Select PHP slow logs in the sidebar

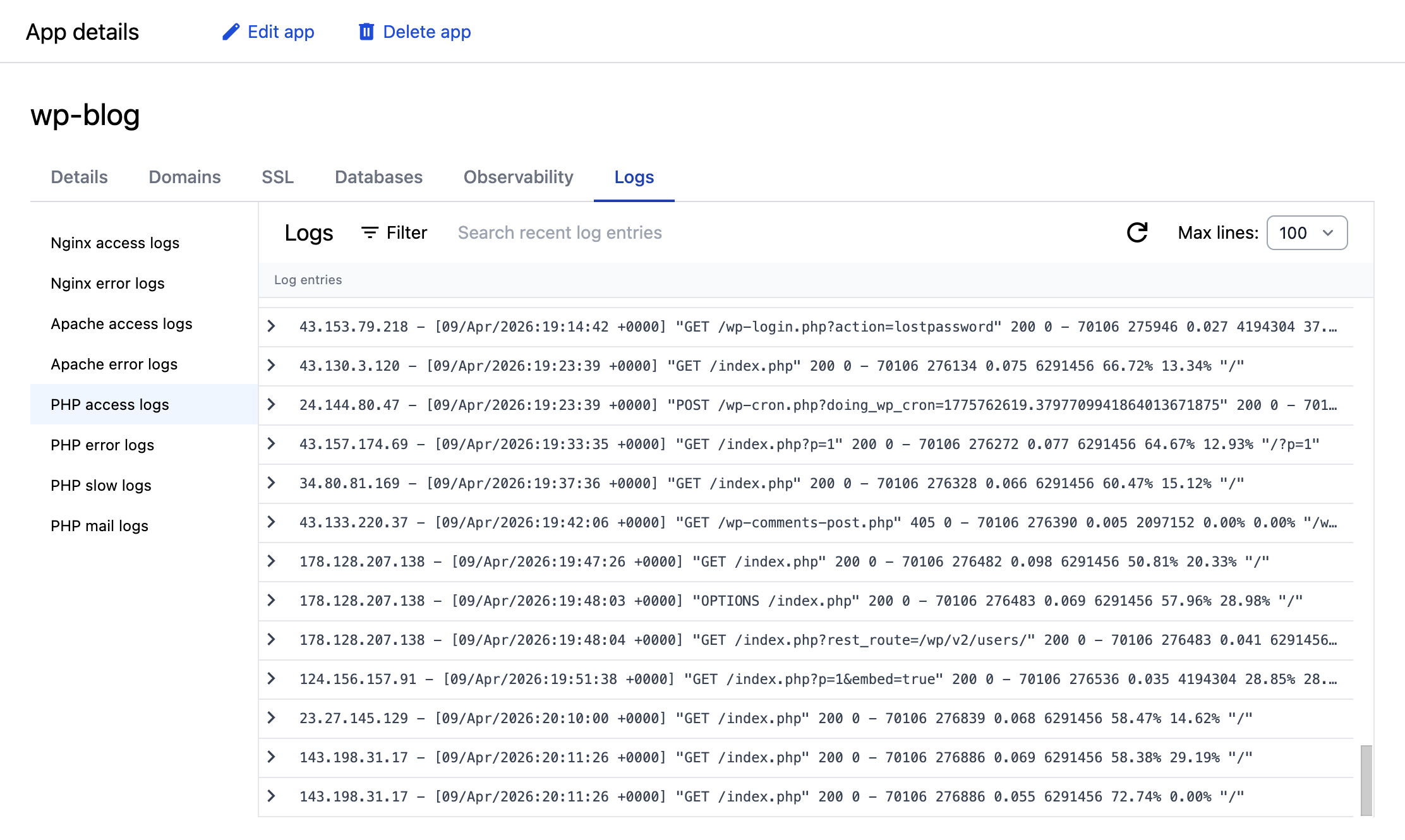101,486
